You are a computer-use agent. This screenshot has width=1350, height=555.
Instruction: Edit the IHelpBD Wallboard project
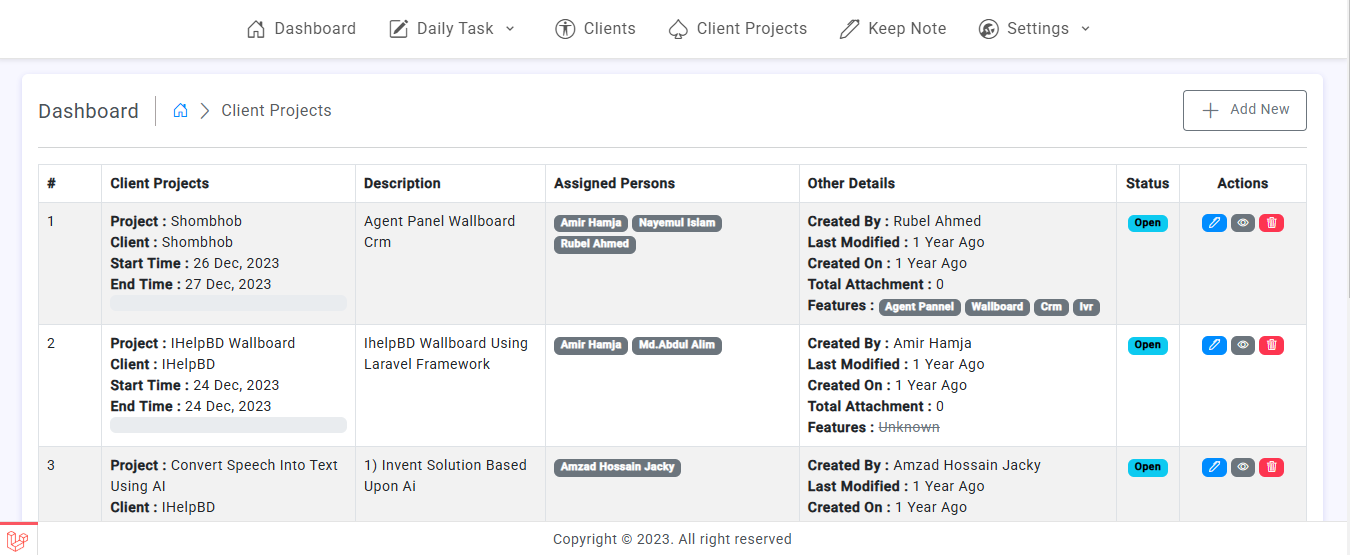click(1214, 345)
